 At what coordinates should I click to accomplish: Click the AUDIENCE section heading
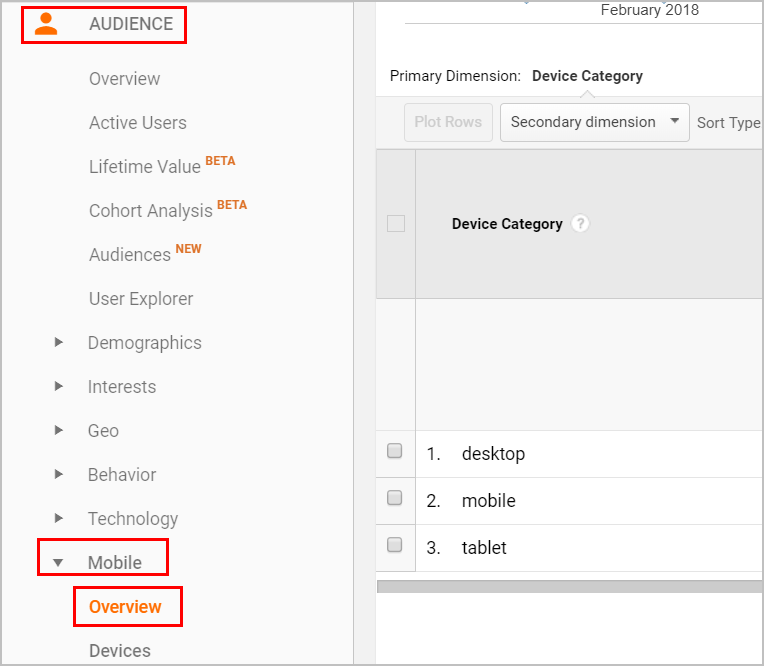click(131, 24)
